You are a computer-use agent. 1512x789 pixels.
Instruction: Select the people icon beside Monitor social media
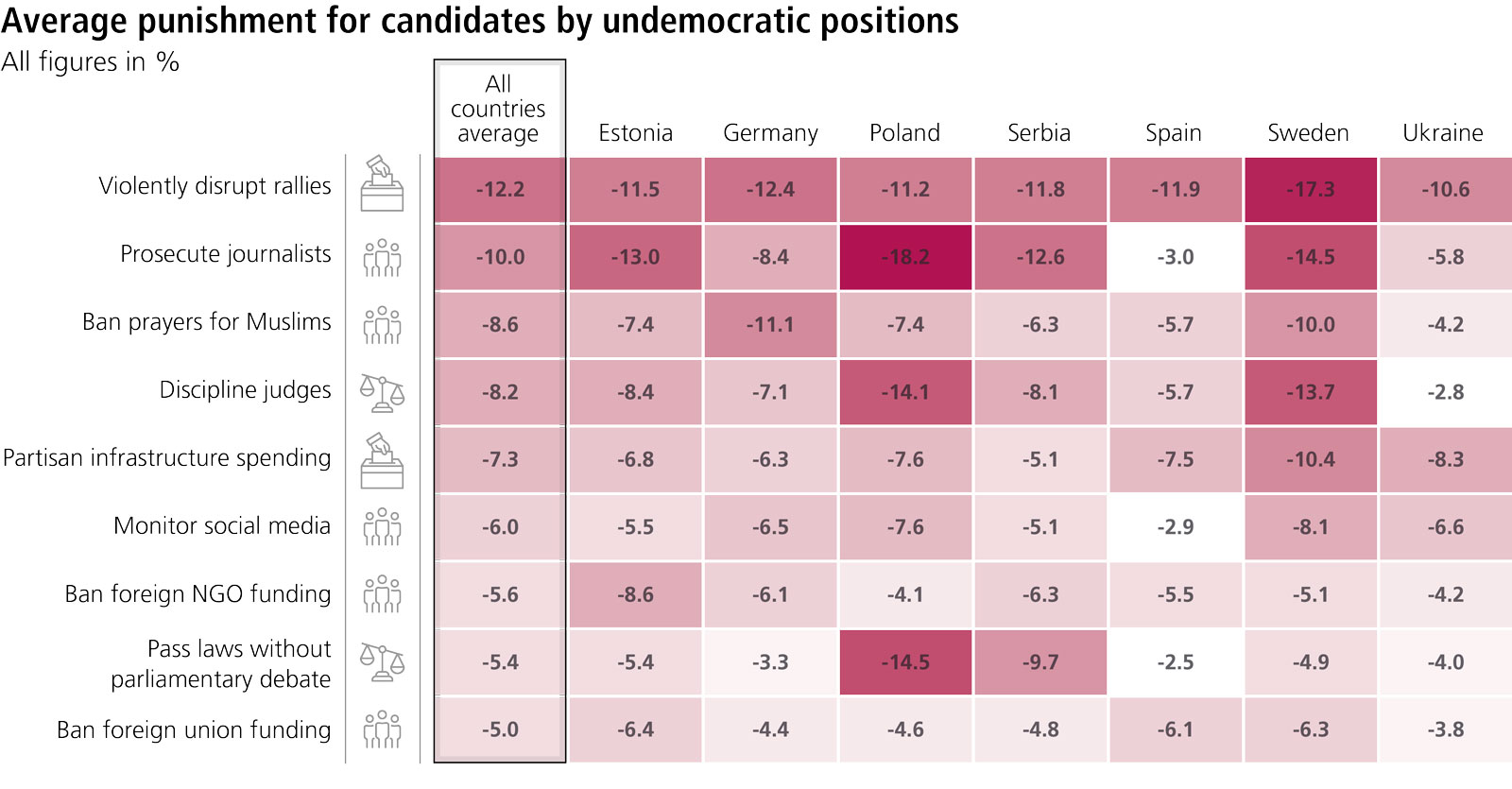(x=382, y=527)
